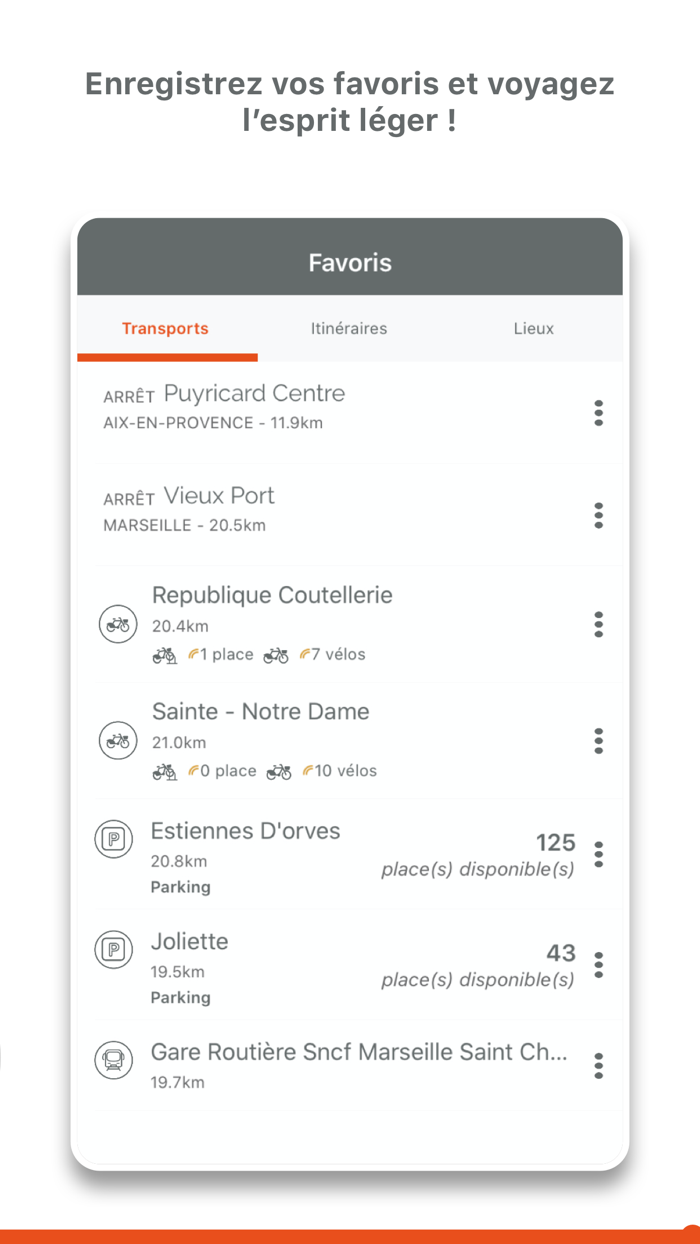Expand options for Gare Routière Sncf Marseille
700x1244 pixels.
click(598, 1066)
